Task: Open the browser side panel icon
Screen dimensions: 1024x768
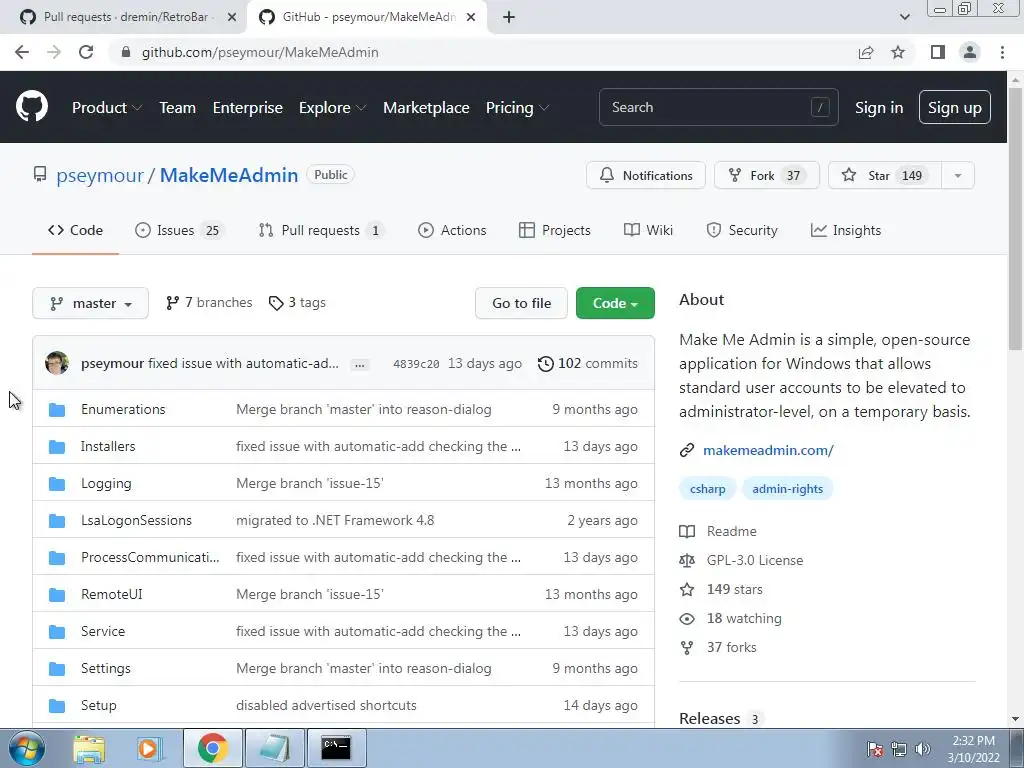Action: pyautogui.click(x=938, y=52)
